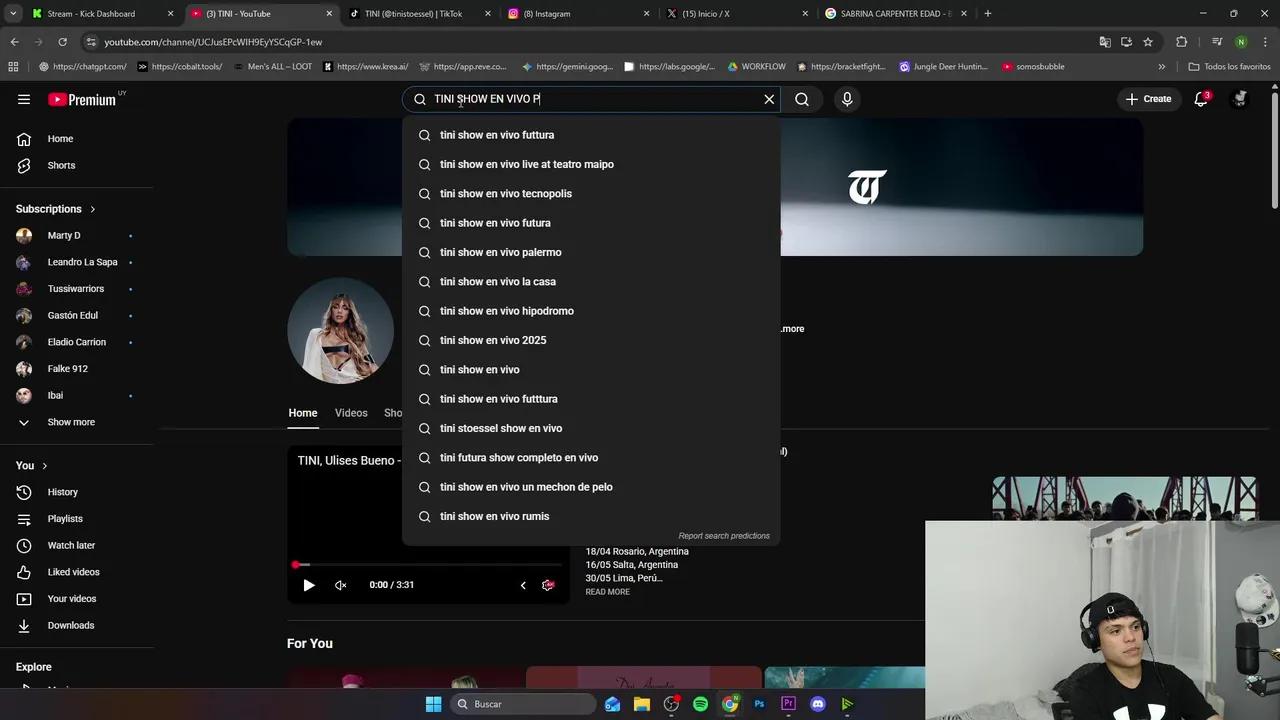Open Discord from the taskbar
1280x720 pixels.
tap(818, 704)
